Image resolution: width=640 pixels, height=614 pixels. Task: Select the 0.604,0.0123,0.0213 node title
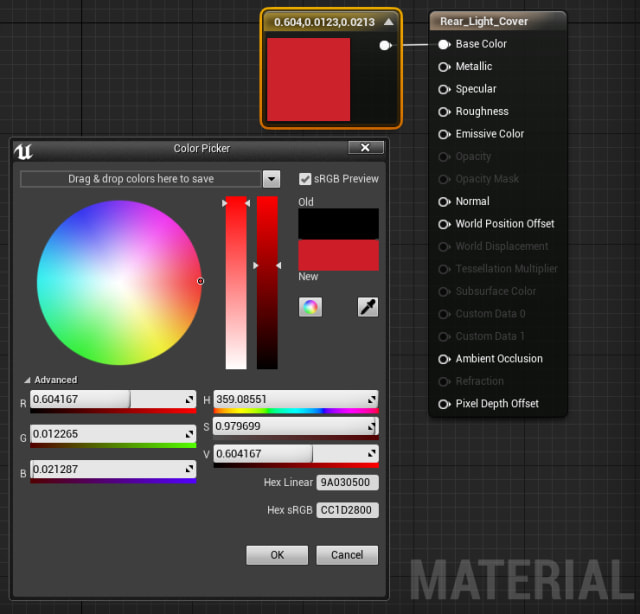[x=324, y=22]
